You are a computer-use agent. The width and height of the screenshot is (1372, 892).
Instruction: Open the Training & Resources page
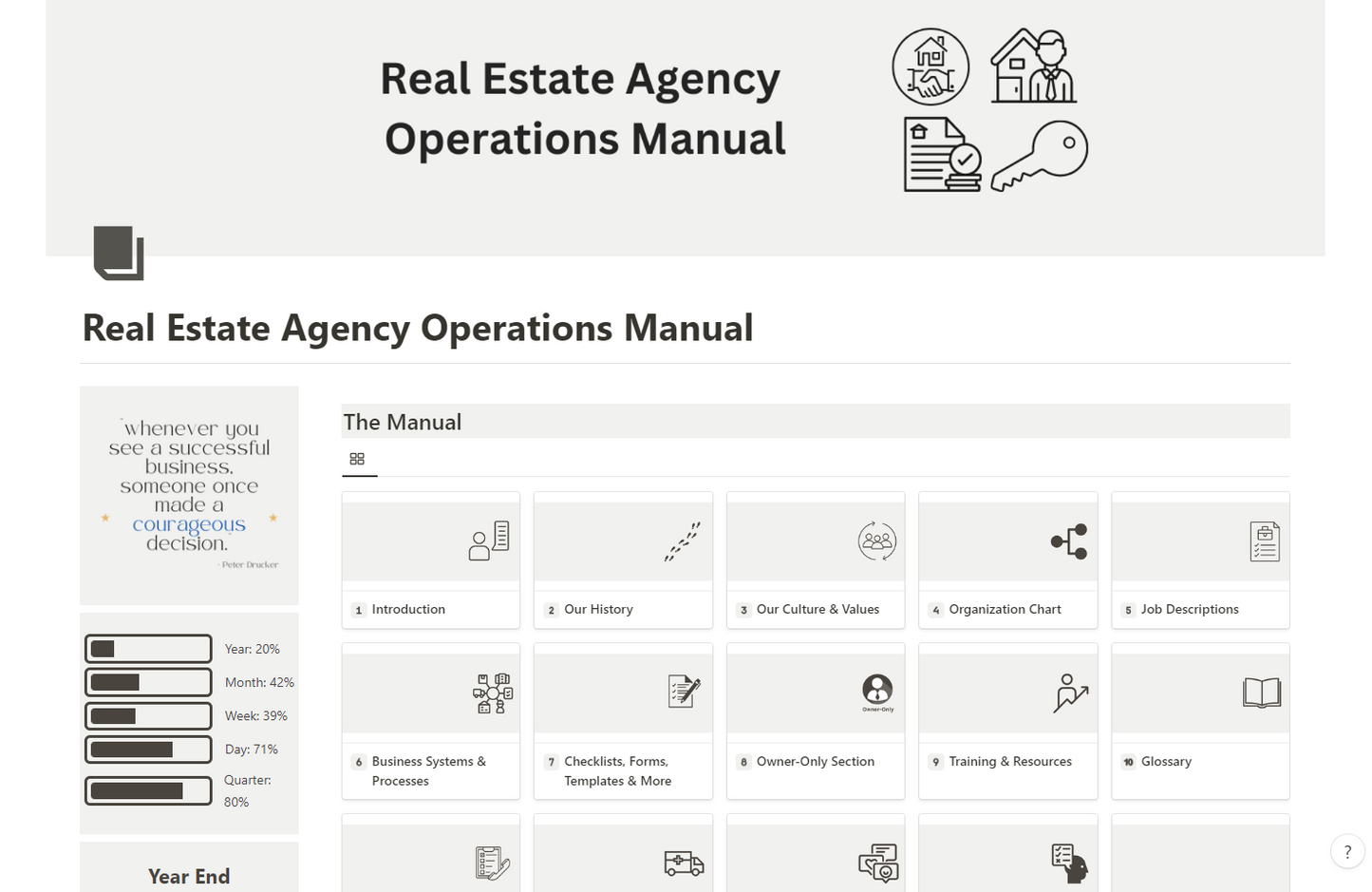pyautogui.click(x=1009, y=761)
